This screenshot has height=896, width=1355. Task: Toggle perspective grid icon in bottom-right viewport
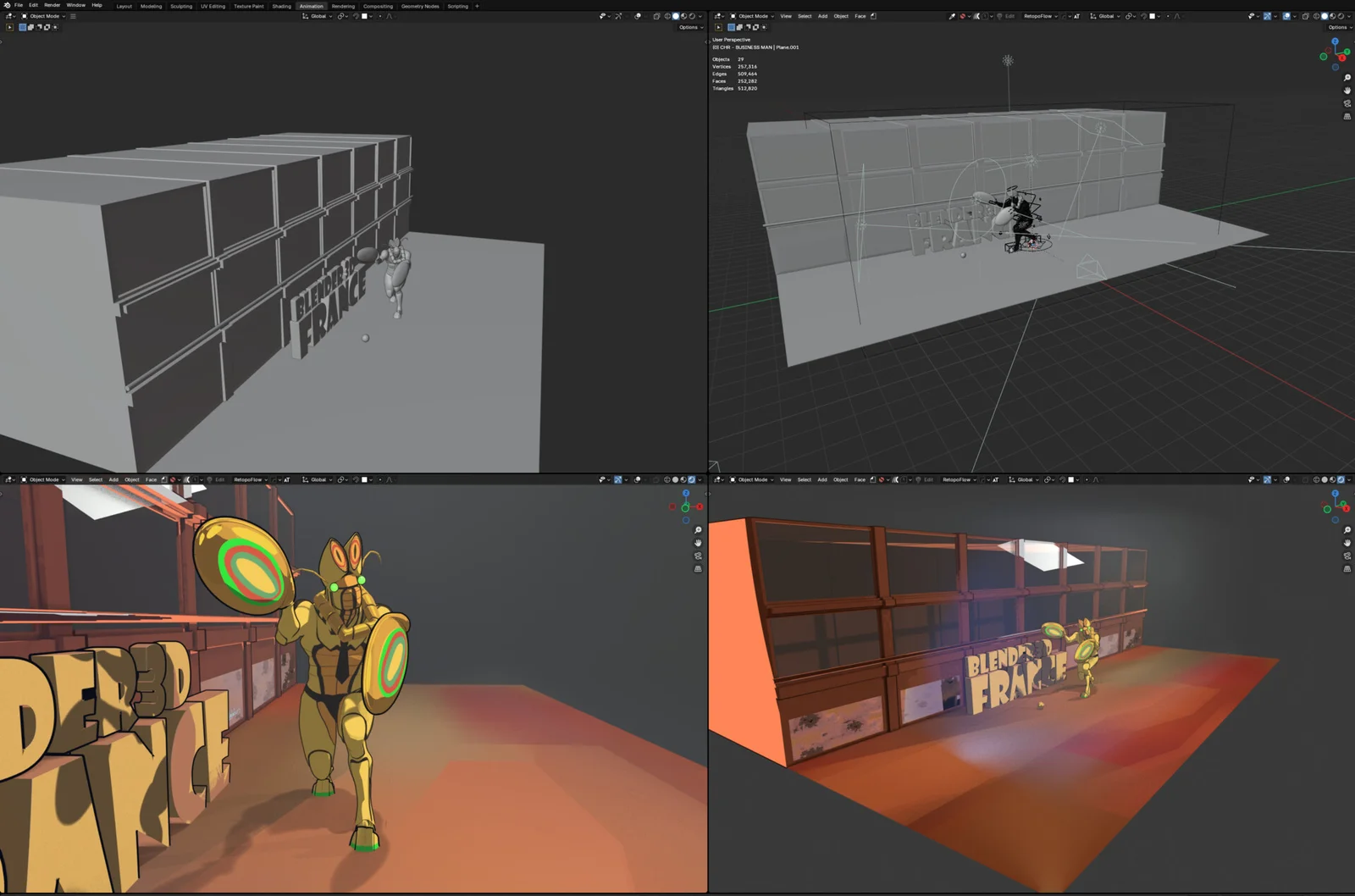1347,569
